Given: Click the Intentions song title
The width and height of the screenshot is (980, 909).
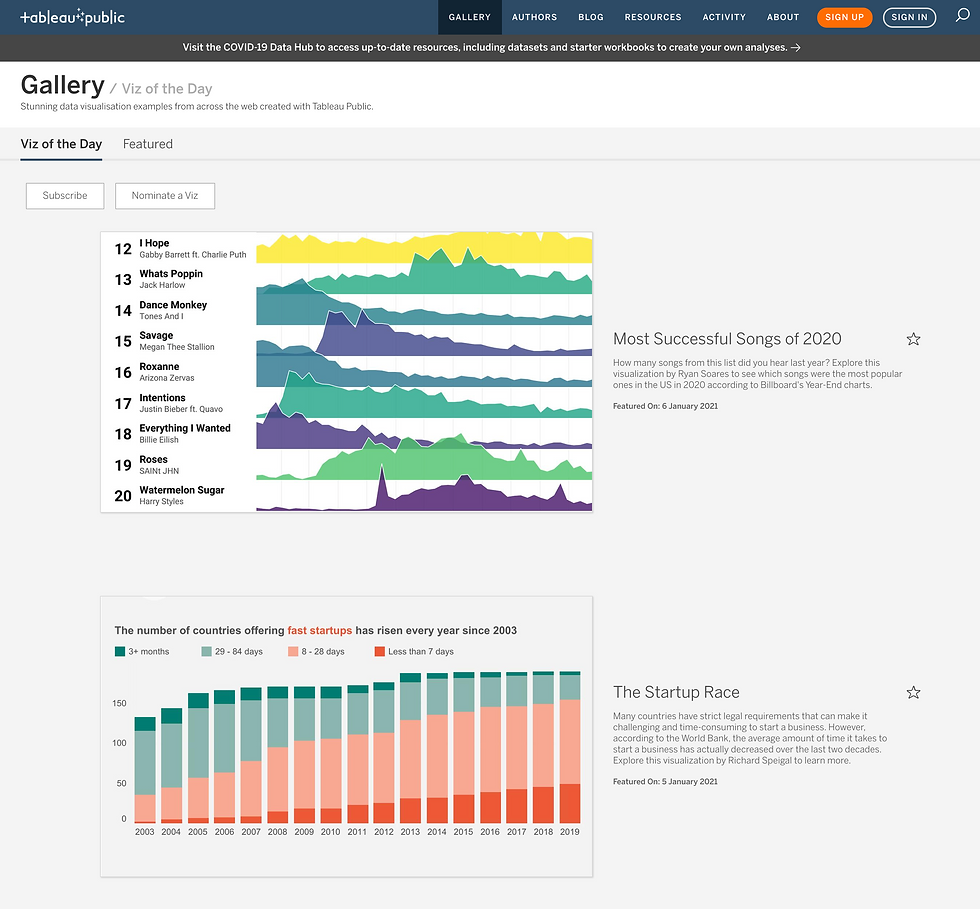Looking at the screenshot, I should 162,398.
